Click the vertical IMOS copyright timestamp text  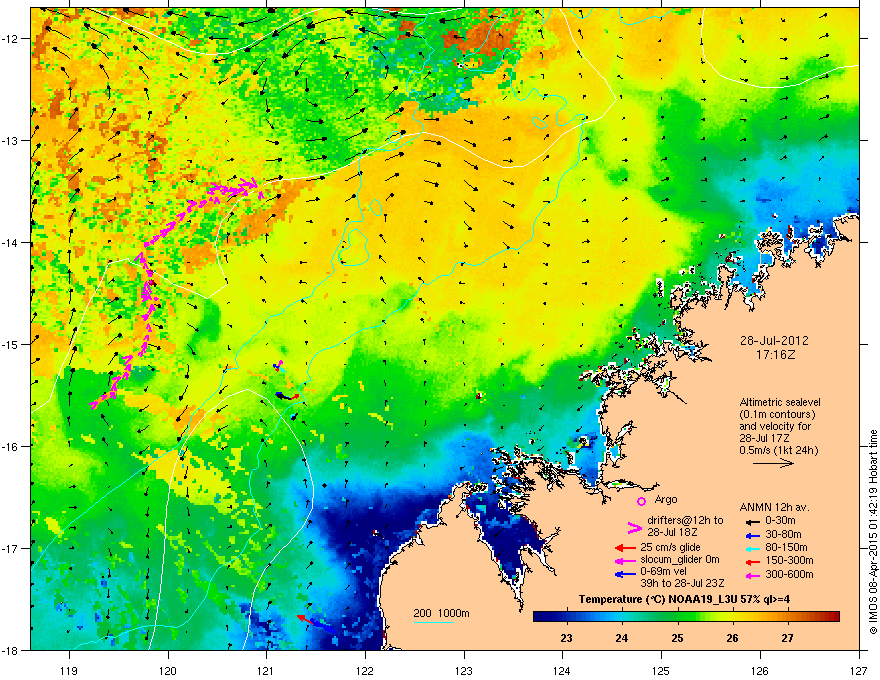(x=873, y=532)
